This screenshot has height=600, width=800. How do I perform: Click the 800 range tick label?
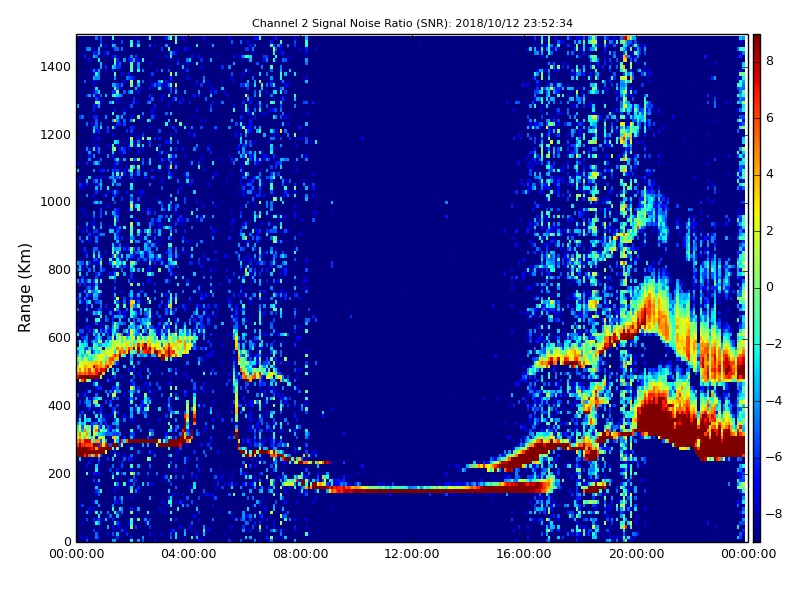click(x=59, y=270)
